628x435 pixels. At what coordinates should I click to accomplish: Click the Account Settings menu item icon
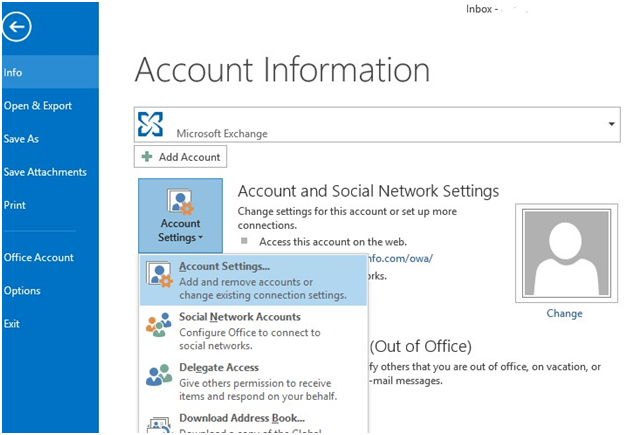click(159, 275)
